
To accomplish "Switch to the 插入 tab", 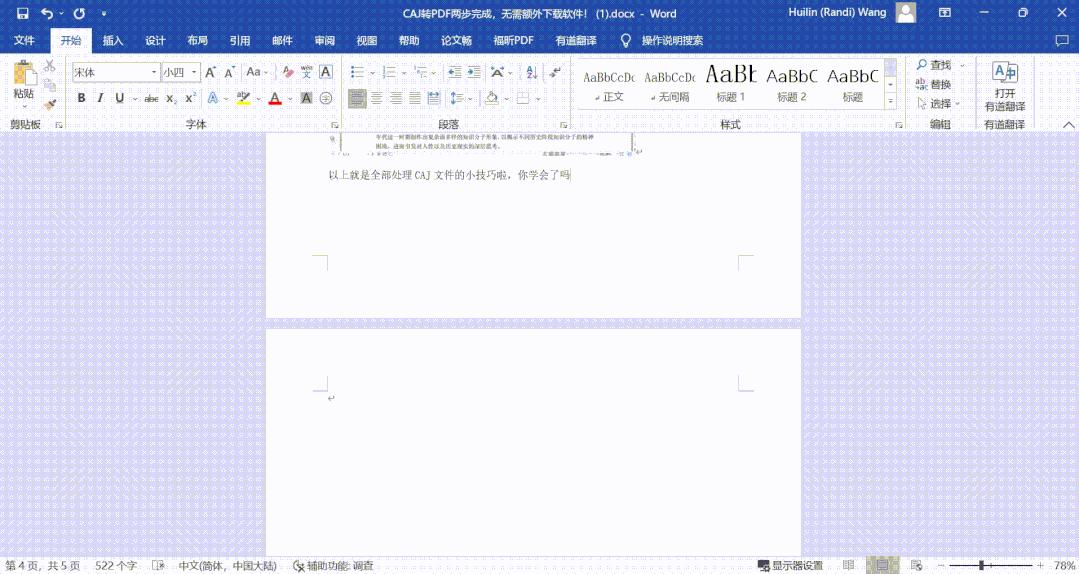I will 113,41.
